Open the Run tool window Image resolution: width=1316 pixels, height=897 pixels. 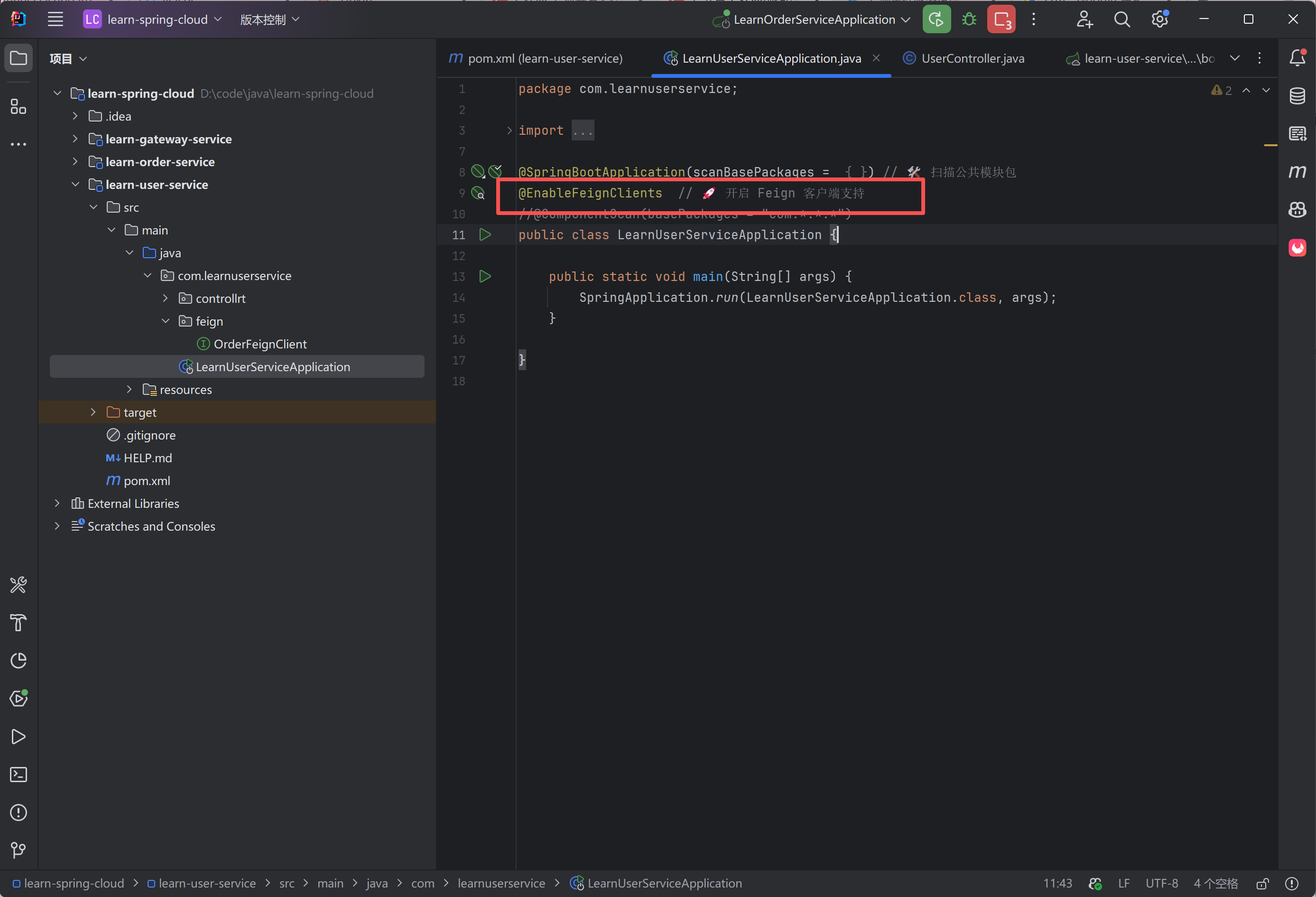pyautogui.click(x=19, y=737)
